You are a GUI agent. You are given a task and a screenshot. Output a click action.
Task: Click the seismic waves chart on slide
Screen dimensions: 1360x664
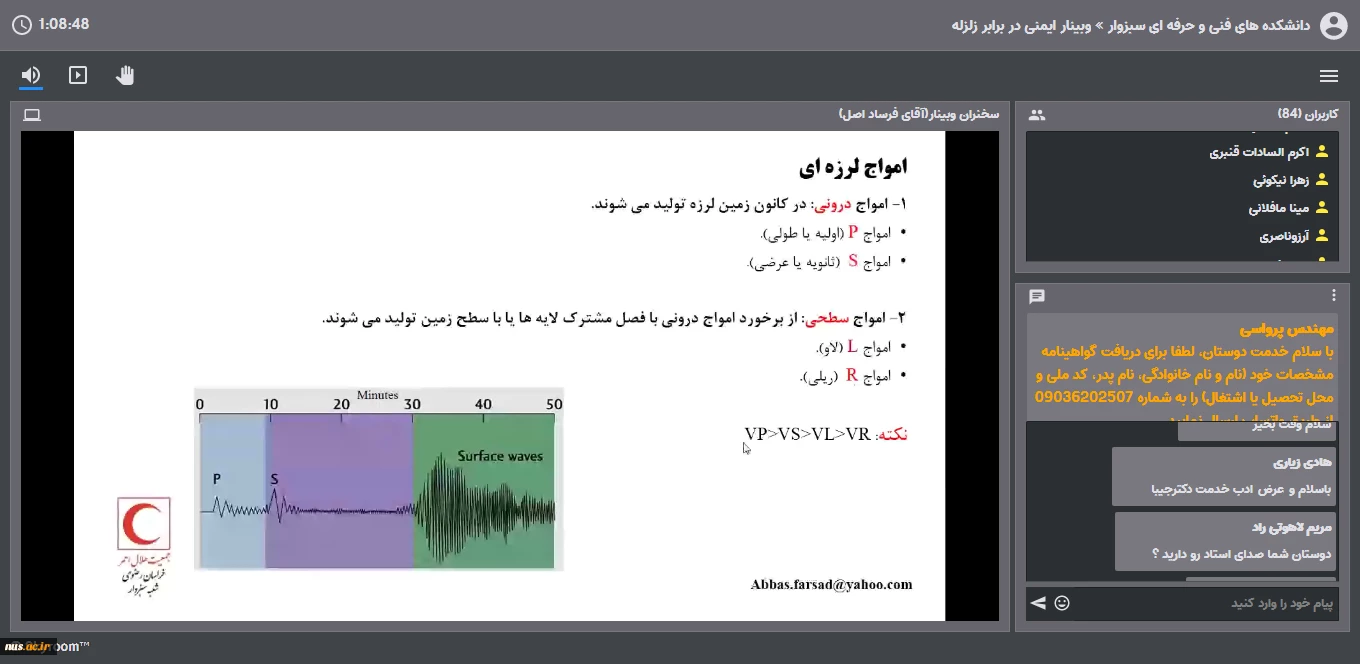pos(378,480)
